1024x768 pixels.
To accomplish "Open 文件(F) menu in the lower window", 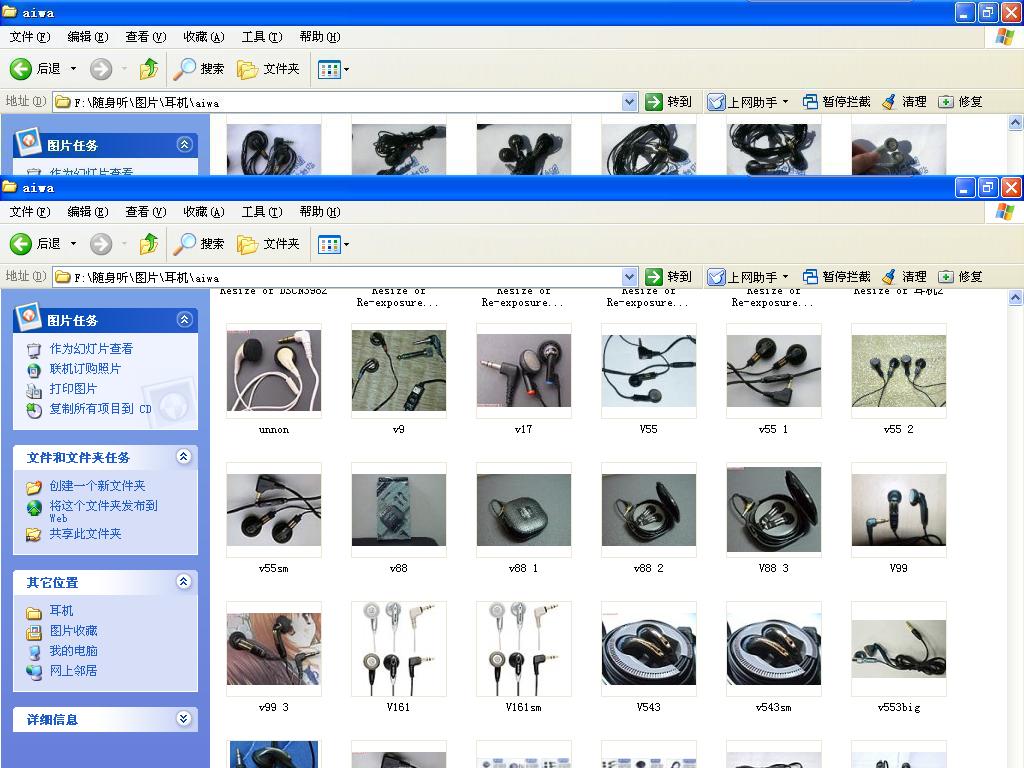I will pyautogui.click(x=30, y=212).
